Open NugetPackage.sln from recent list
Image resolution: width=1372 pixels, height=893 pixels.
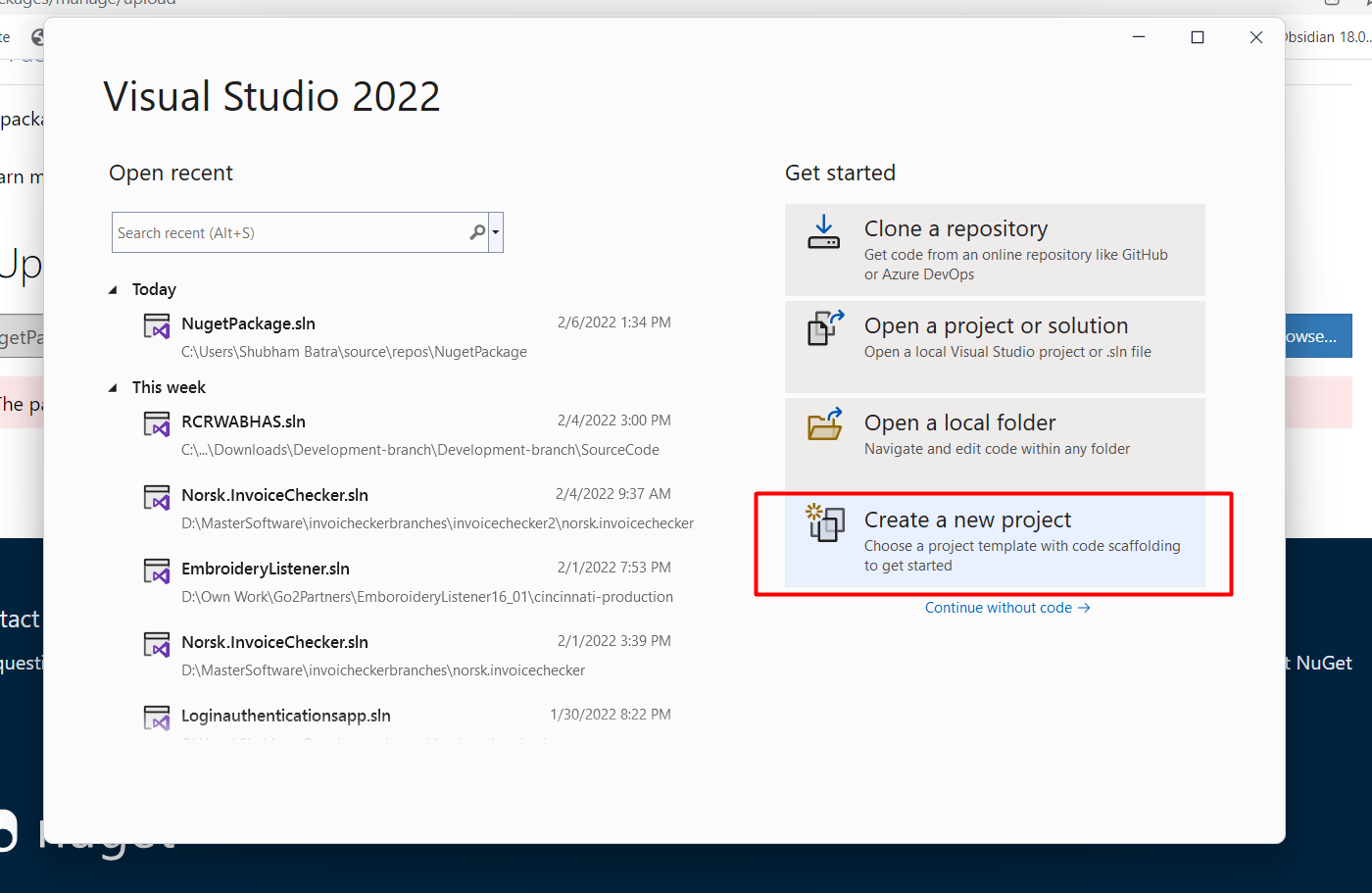click(x=407, y=337)
